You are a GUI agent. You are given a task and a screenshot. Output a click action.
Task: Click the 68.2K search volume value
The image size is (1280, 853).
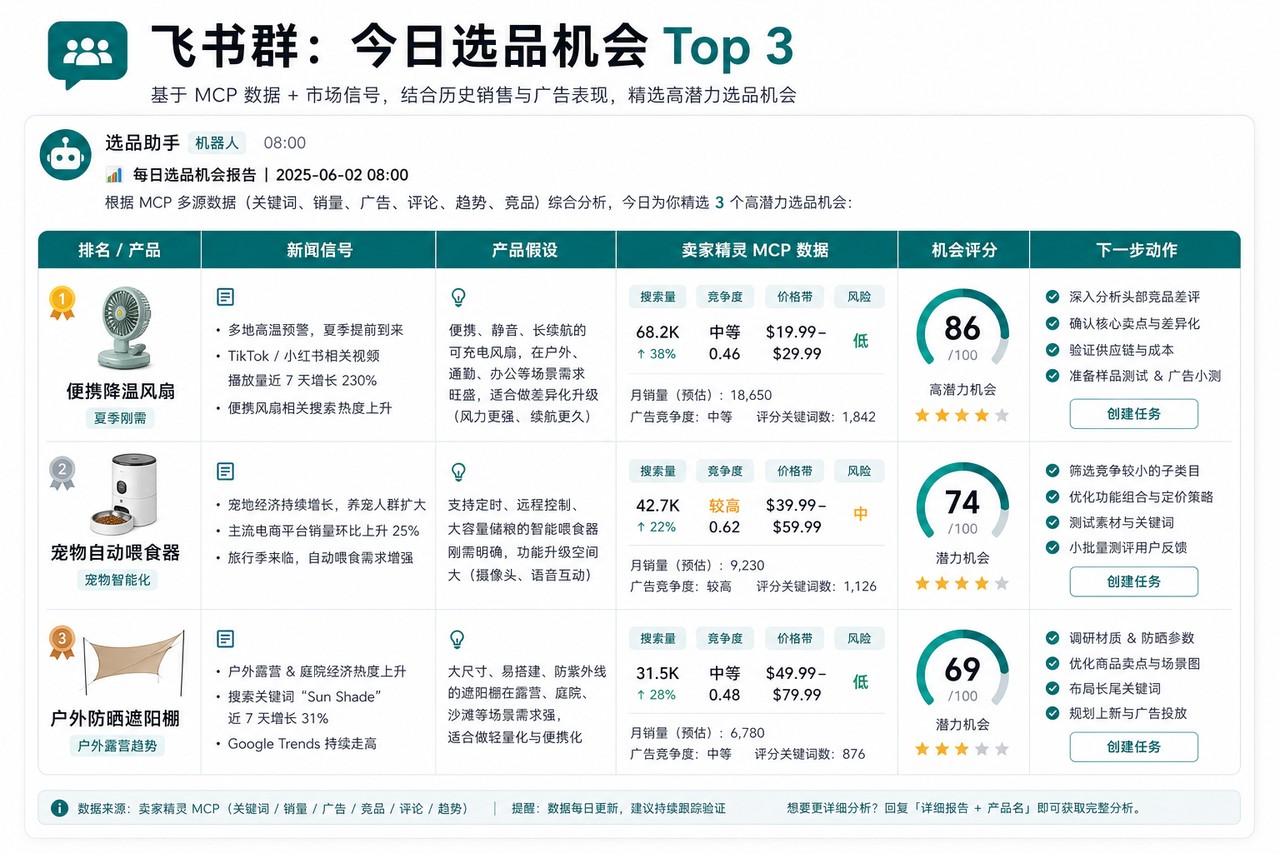tap(658, 332)
